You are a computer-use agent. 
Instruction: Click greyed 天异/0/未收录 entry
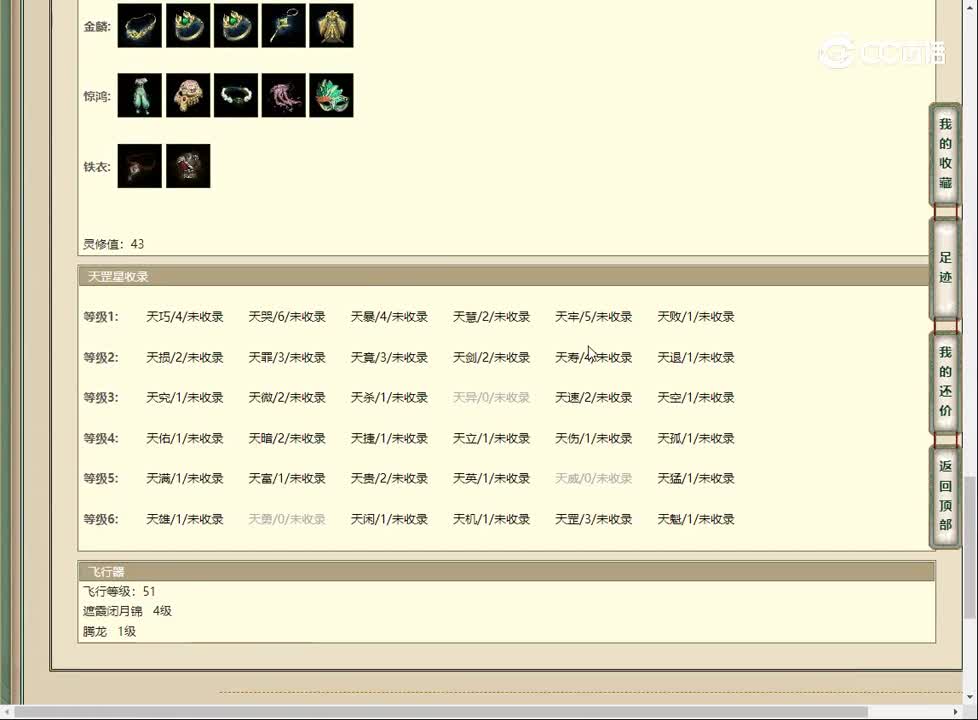tap(491, 397)
